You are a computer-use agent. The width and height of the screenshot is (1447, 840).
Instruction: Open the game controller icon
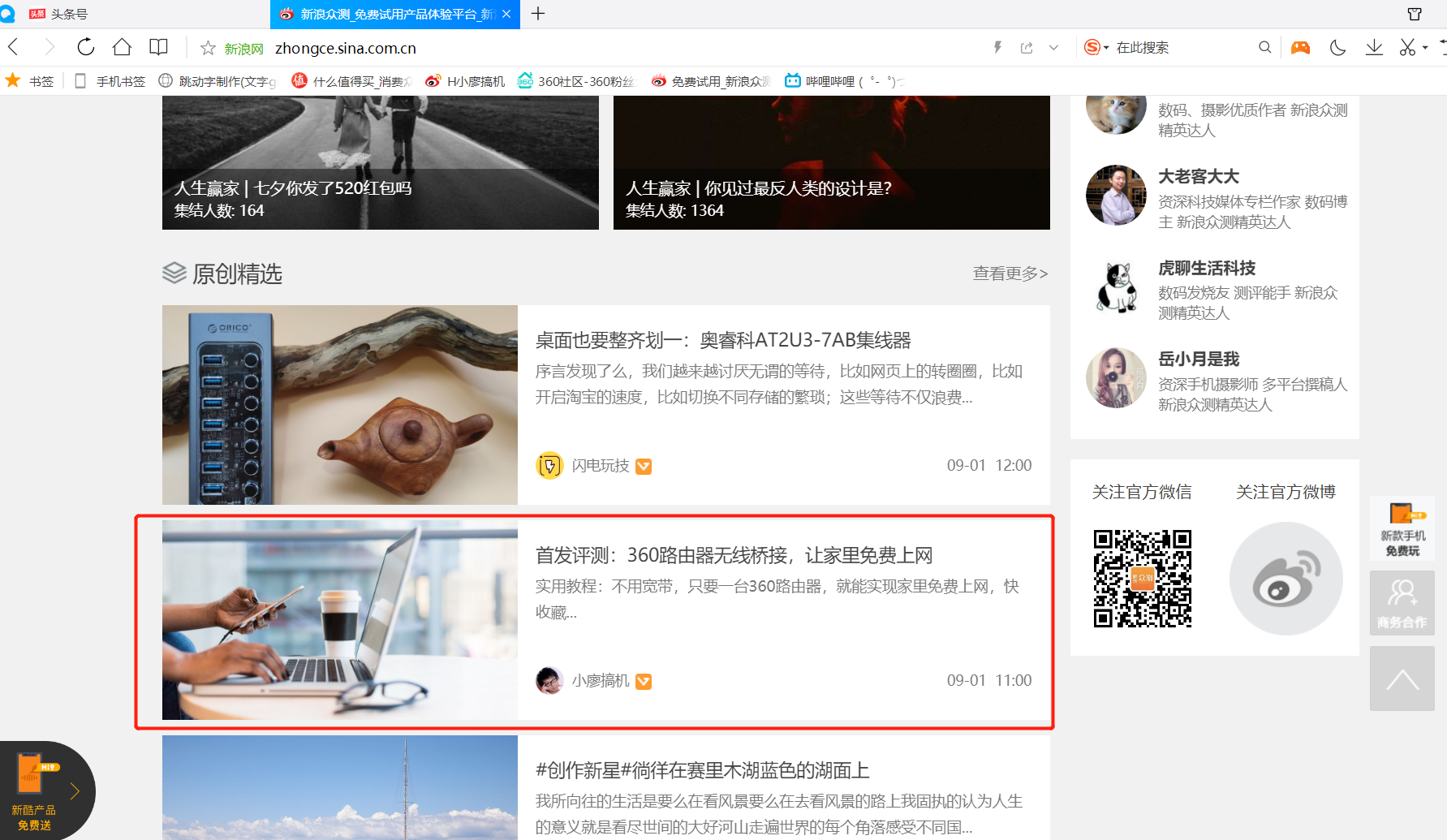[1300, 48]
